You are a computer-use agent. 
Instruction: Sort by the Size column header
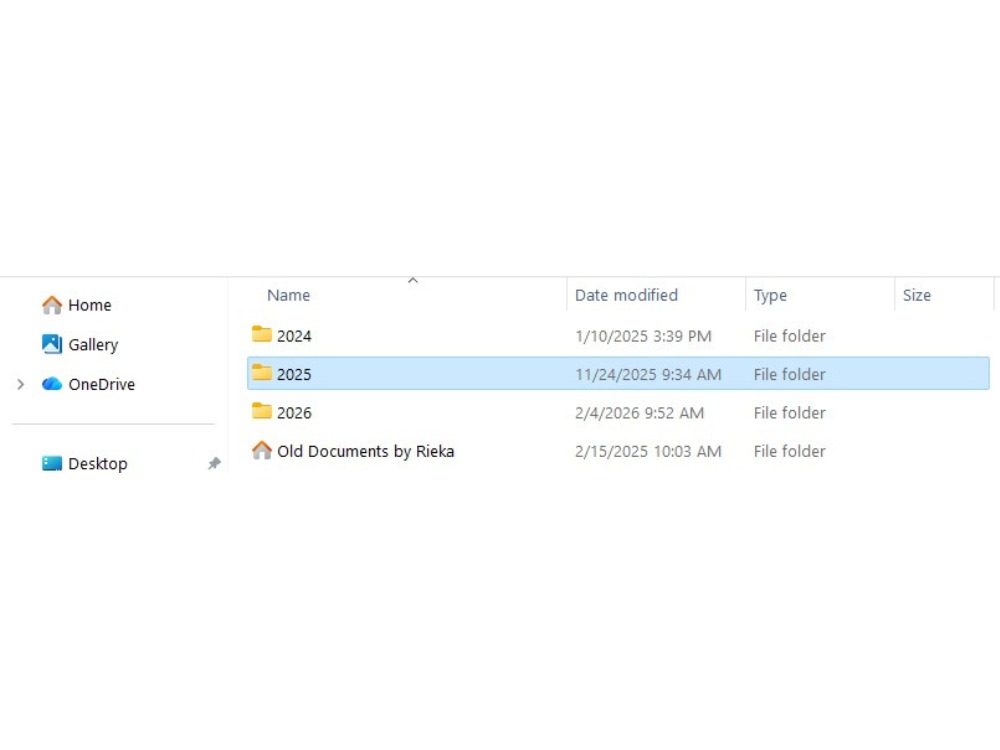coord(916,295)
